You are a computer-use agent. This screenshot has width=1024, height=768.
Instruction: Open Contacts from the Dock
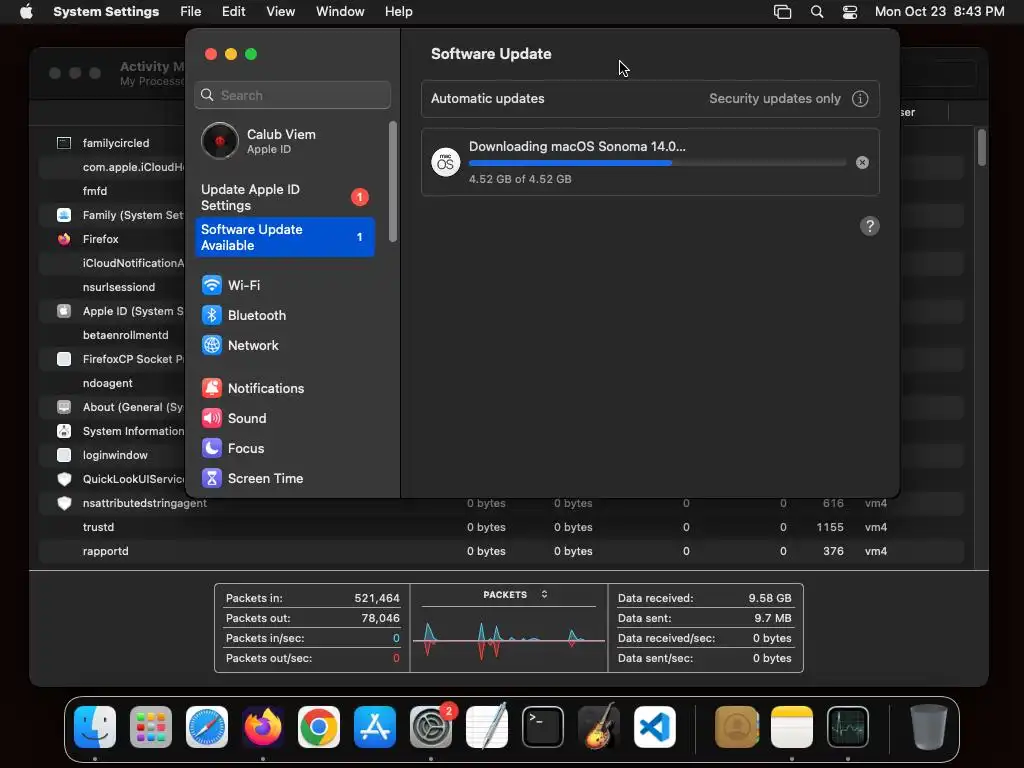(736, 727)
